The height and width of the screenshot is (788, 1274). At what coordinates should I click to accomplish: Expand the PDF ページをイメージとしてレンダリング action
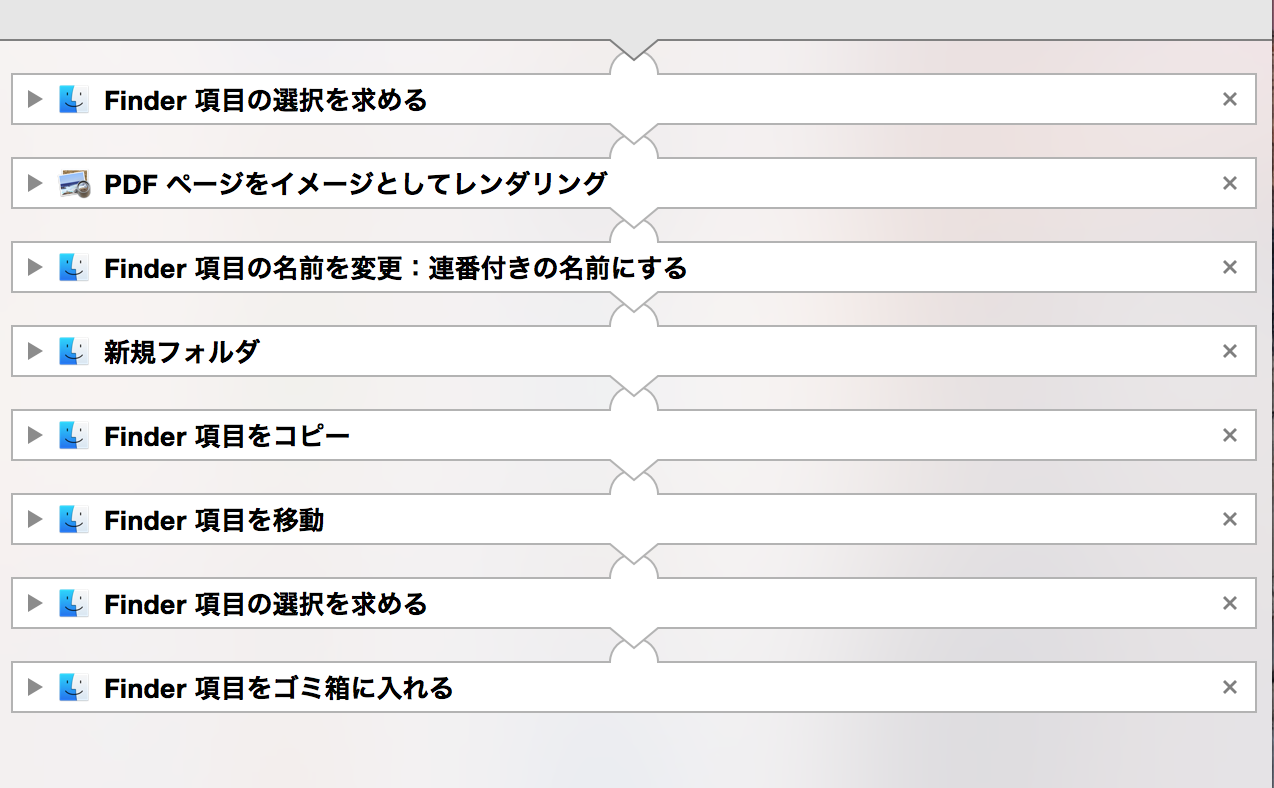tap(35, 183)
